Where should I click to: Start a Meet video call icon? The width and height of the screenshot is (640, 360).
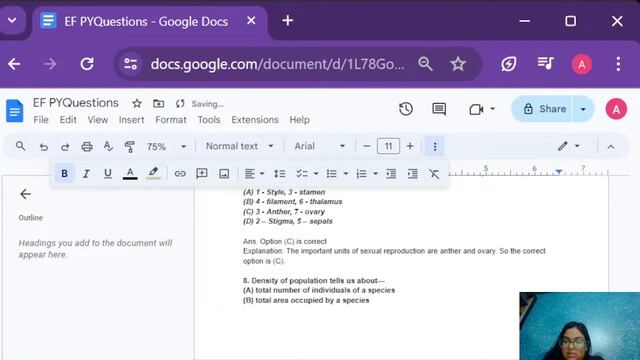(476, 109)
